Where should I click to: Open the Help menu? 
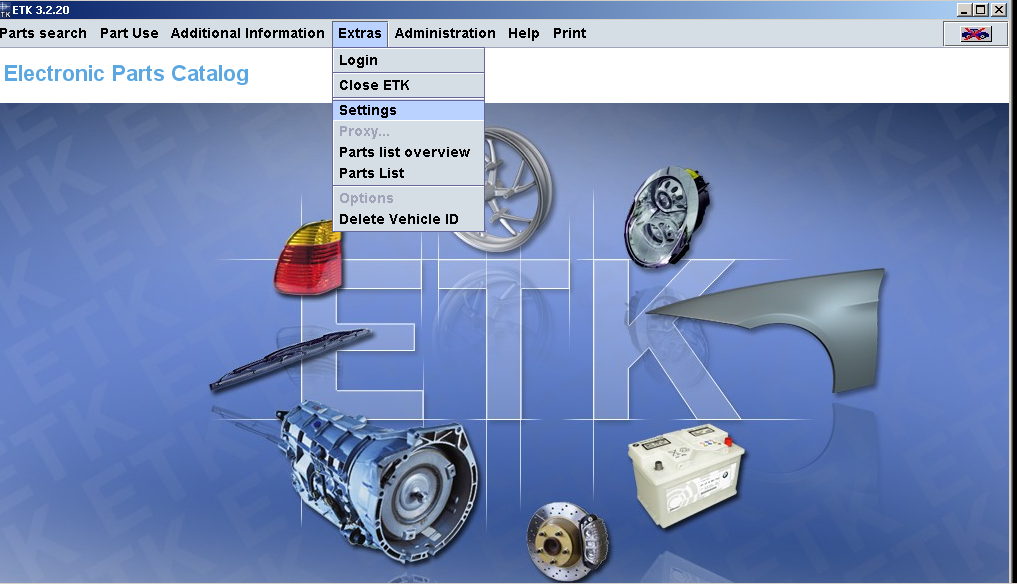click(x=523, y=33)
